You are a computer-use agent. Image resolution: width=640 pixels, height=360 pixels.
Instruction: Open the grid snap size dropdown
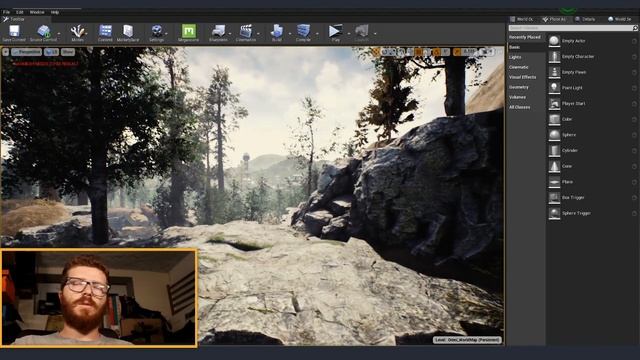(x=427, y=52)
